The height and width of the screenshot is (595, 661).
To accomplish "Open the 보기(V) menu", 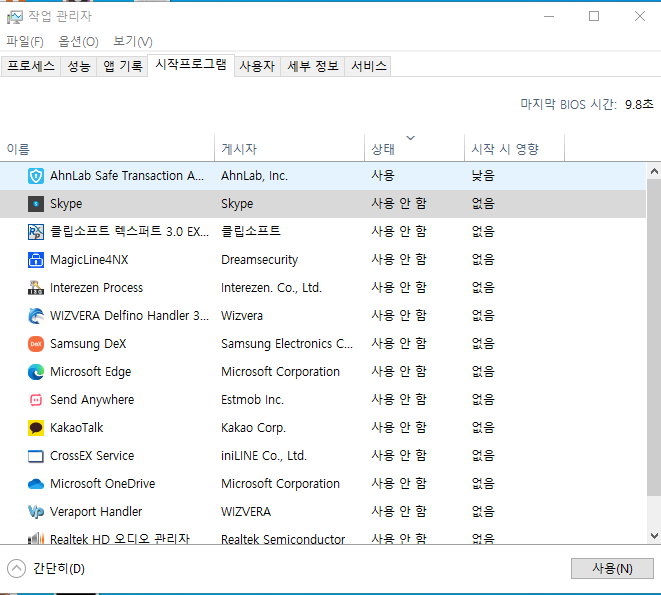I will pyautogui.click(x=133, y=41).
